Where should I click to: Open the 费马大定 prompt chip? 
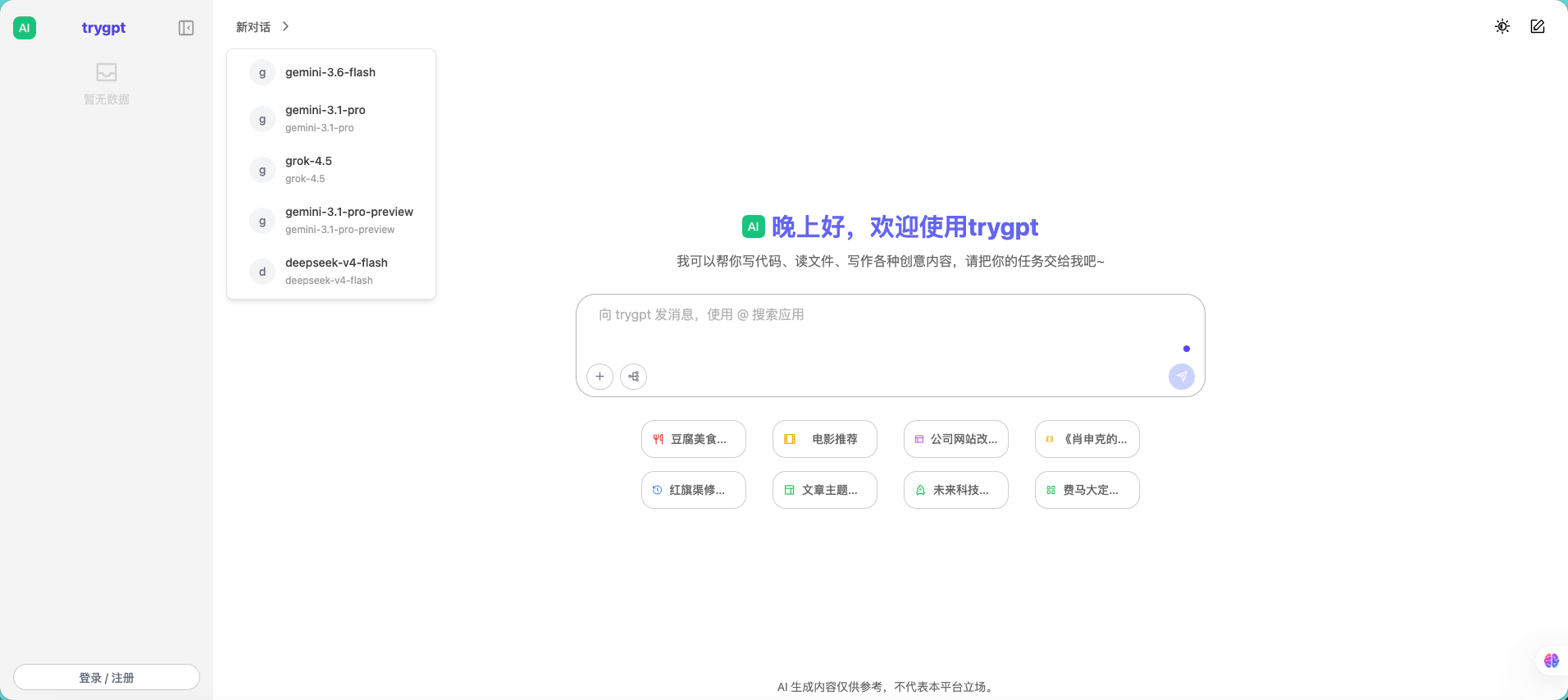pyautogui.click(x=1087, y=490)
